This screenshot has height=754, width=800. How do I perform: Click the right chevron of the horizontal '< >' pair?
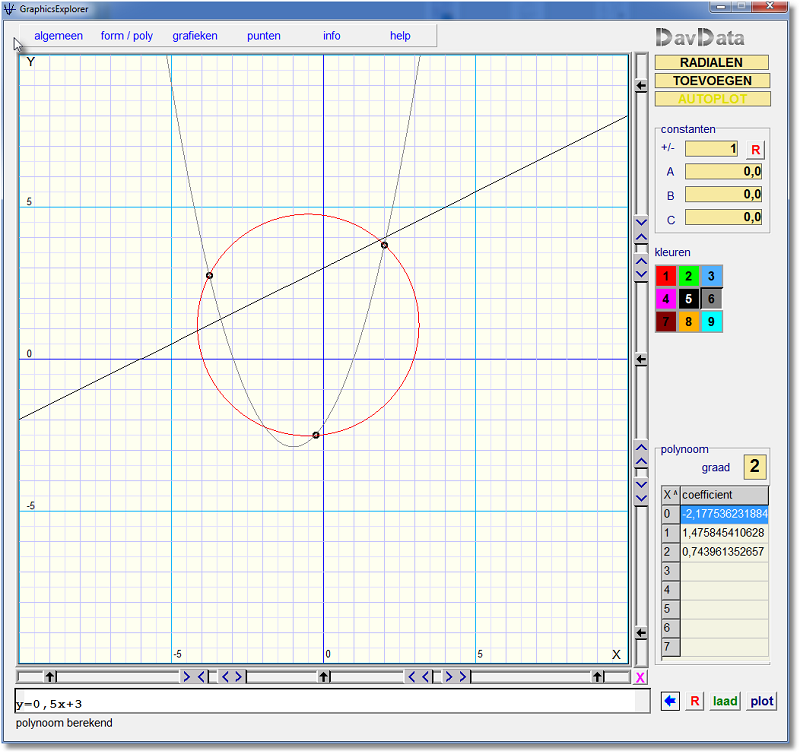[238, 677]
